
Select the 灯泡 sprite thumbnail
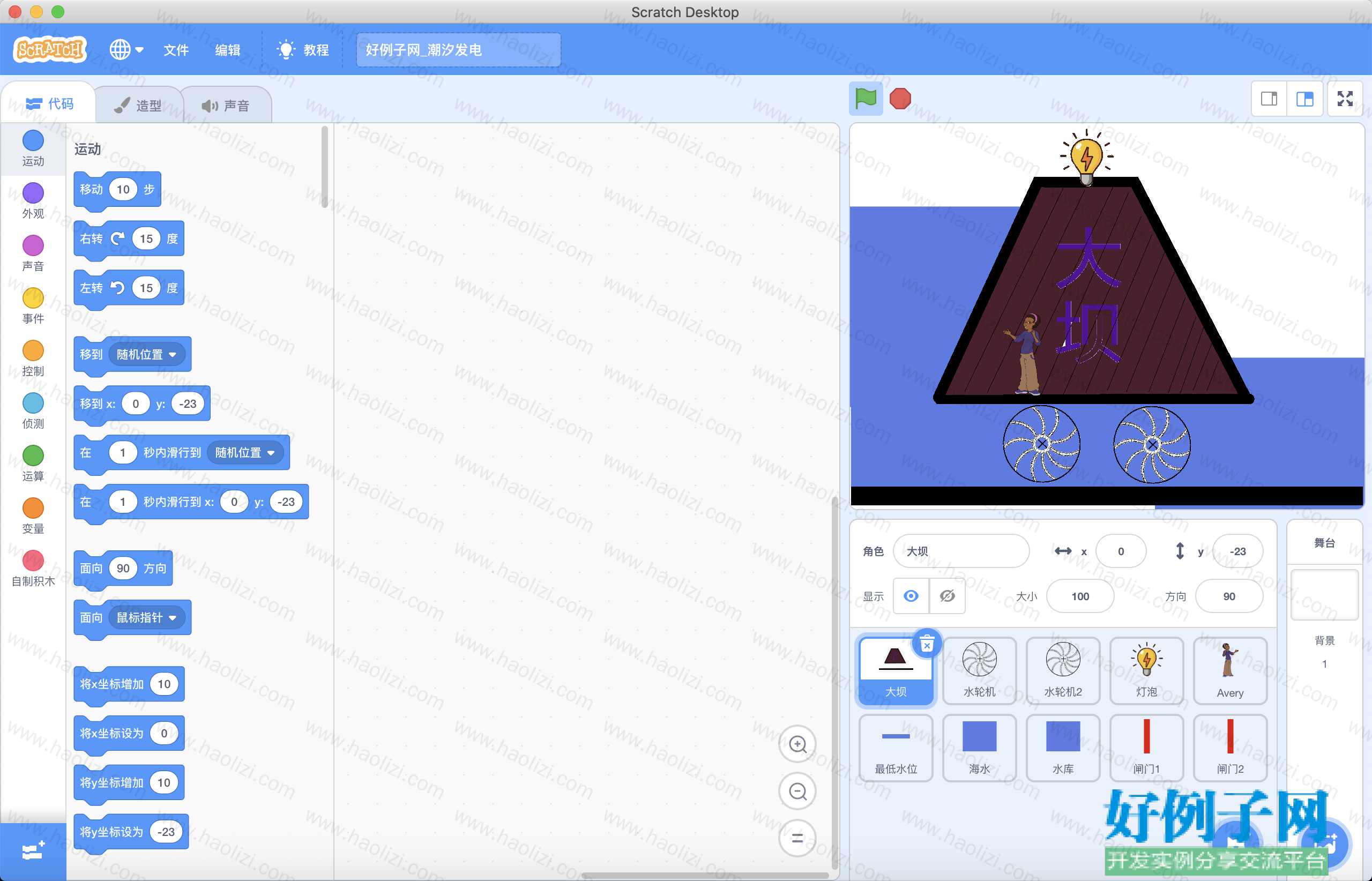tap(1146, 671)
